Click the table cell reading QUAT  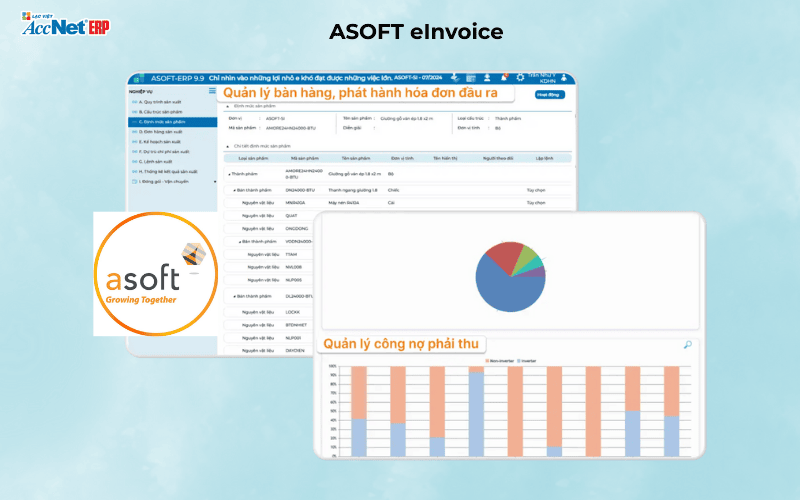[x=291, y=216]
